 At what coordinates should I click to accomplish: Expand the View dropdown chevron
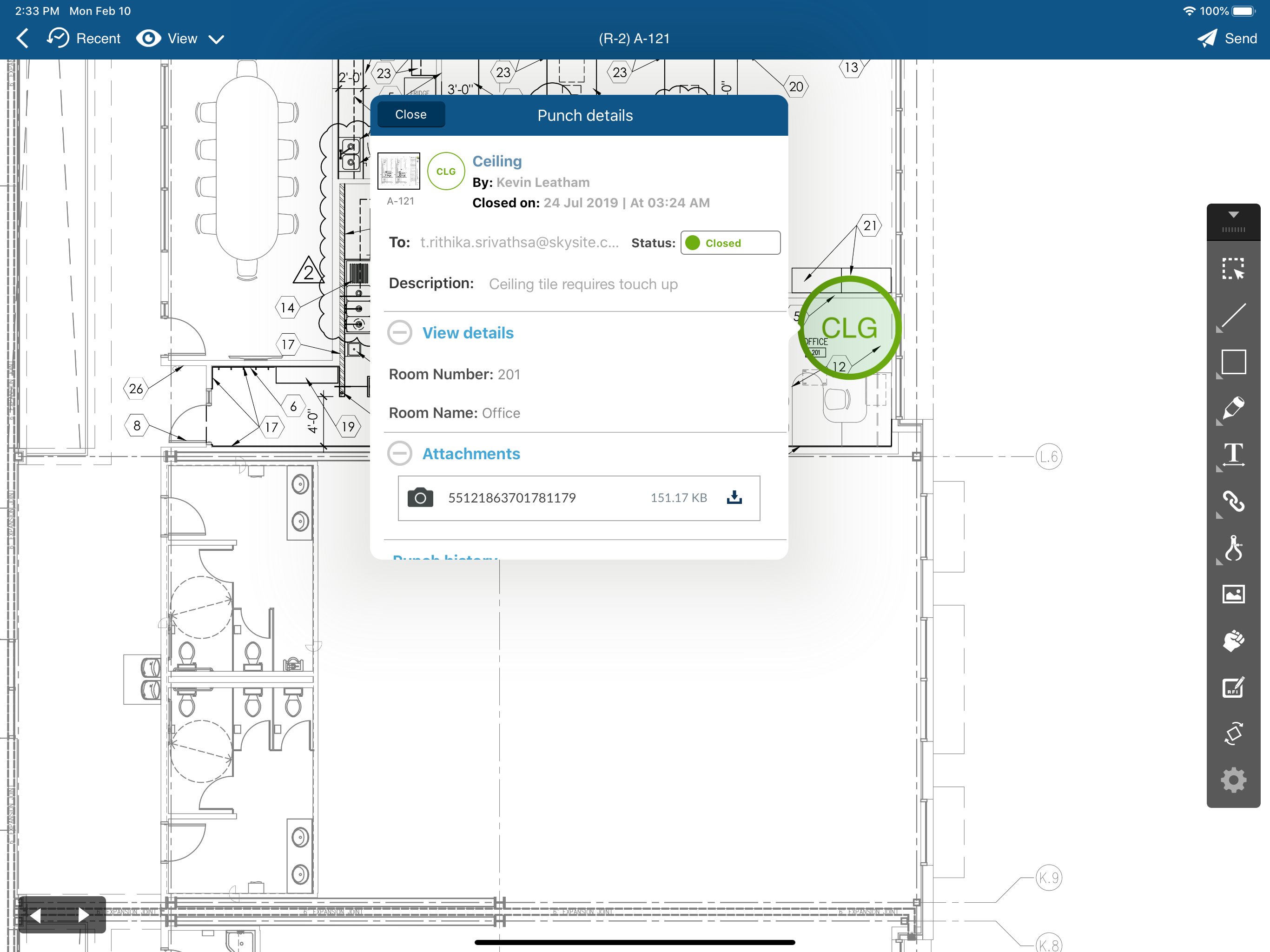(x=216, y=39)
